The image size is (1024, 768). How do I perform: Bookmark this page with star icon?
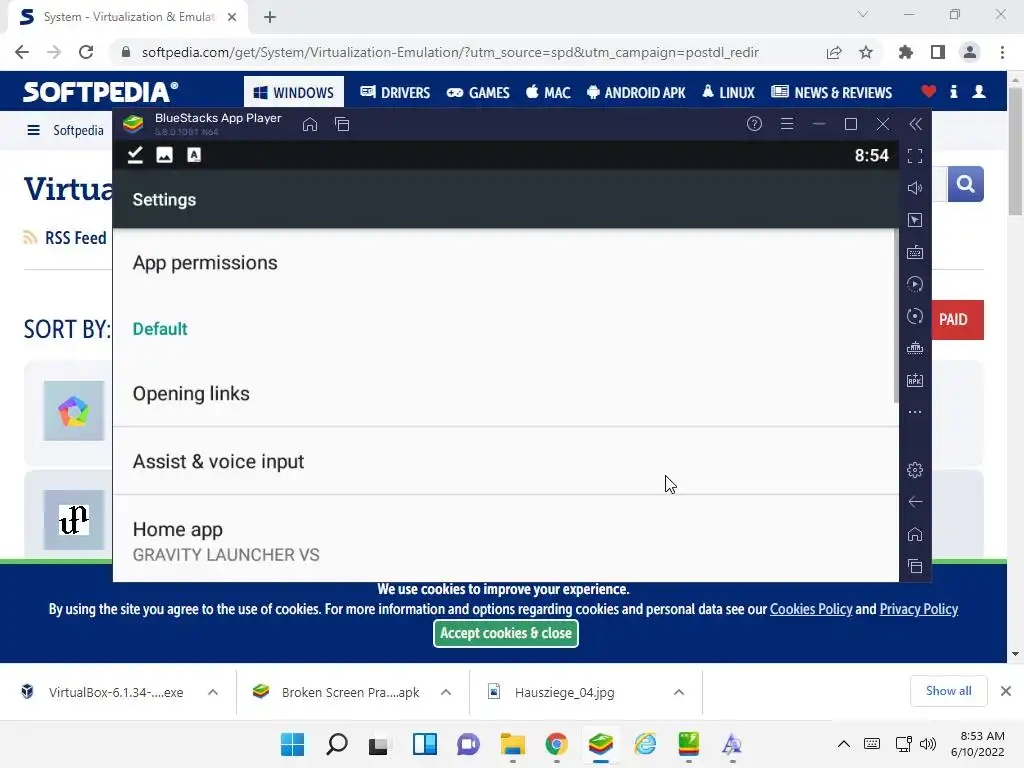pyautogui.click(x=866, y=52)
